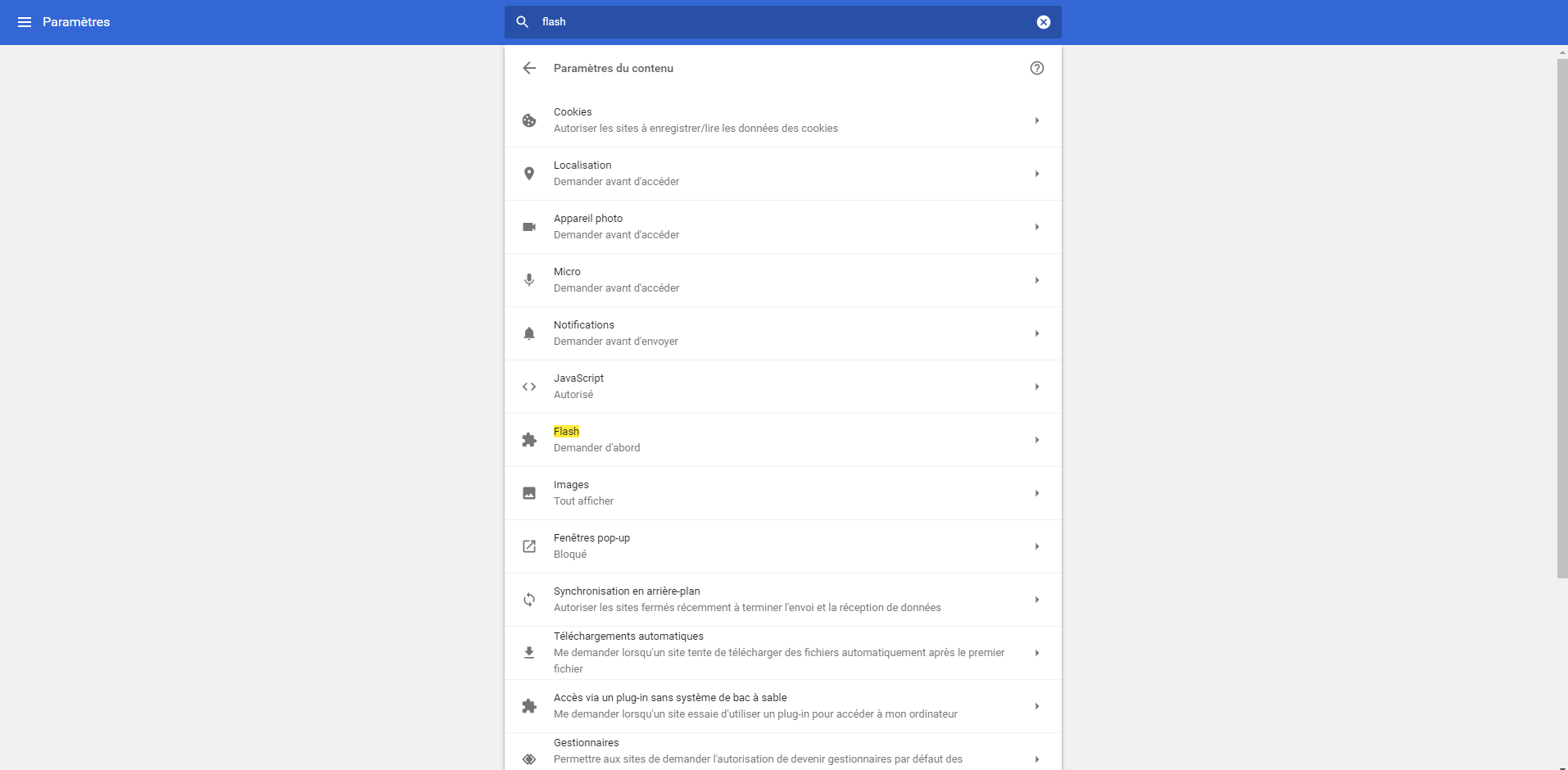Click the Localisation pin icon

point(529,174)
